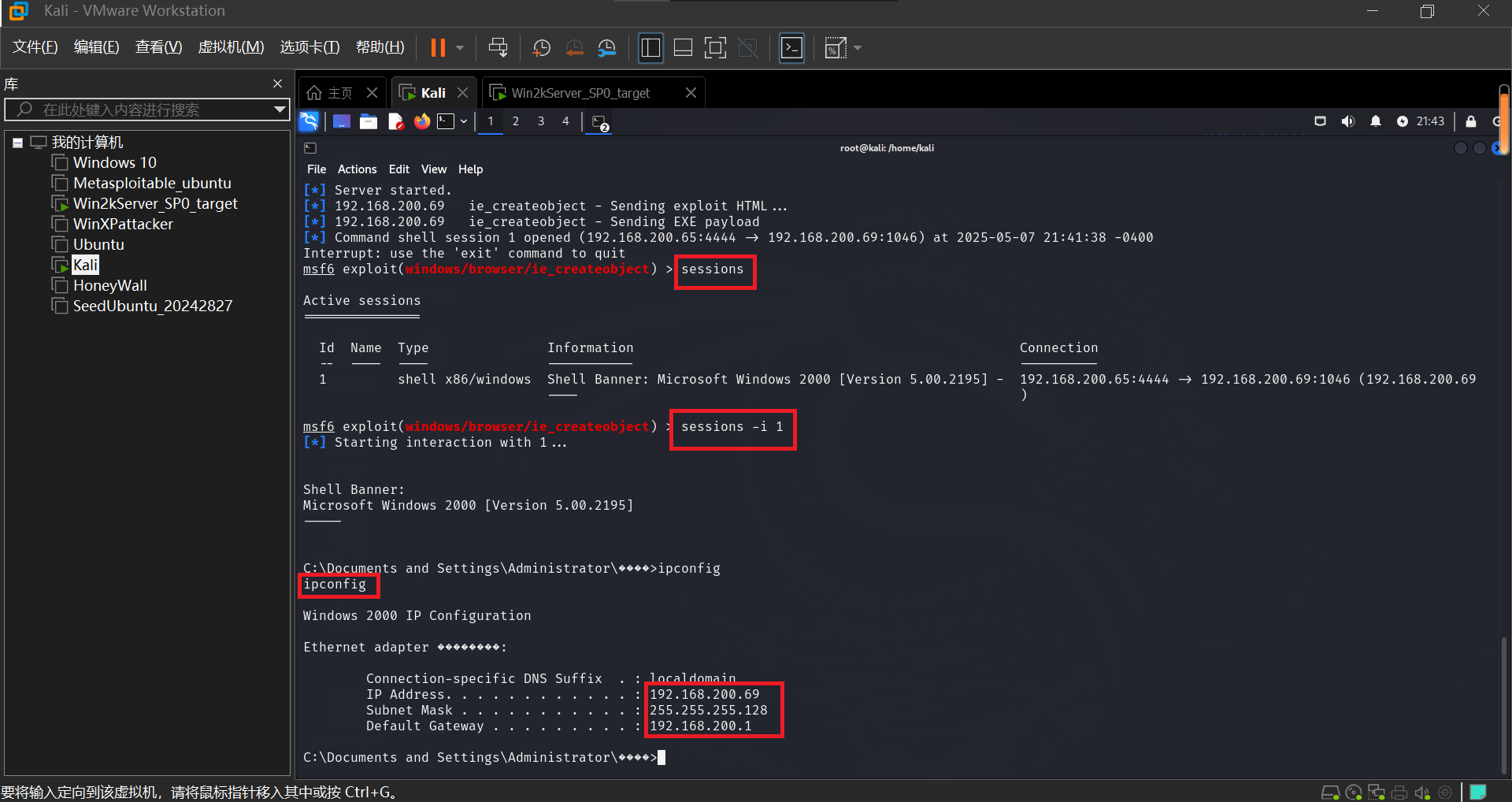Select SeedUbuntu_20242827 in the library
The width and height of the screenshot is (1512, 802).
point(153,306)
